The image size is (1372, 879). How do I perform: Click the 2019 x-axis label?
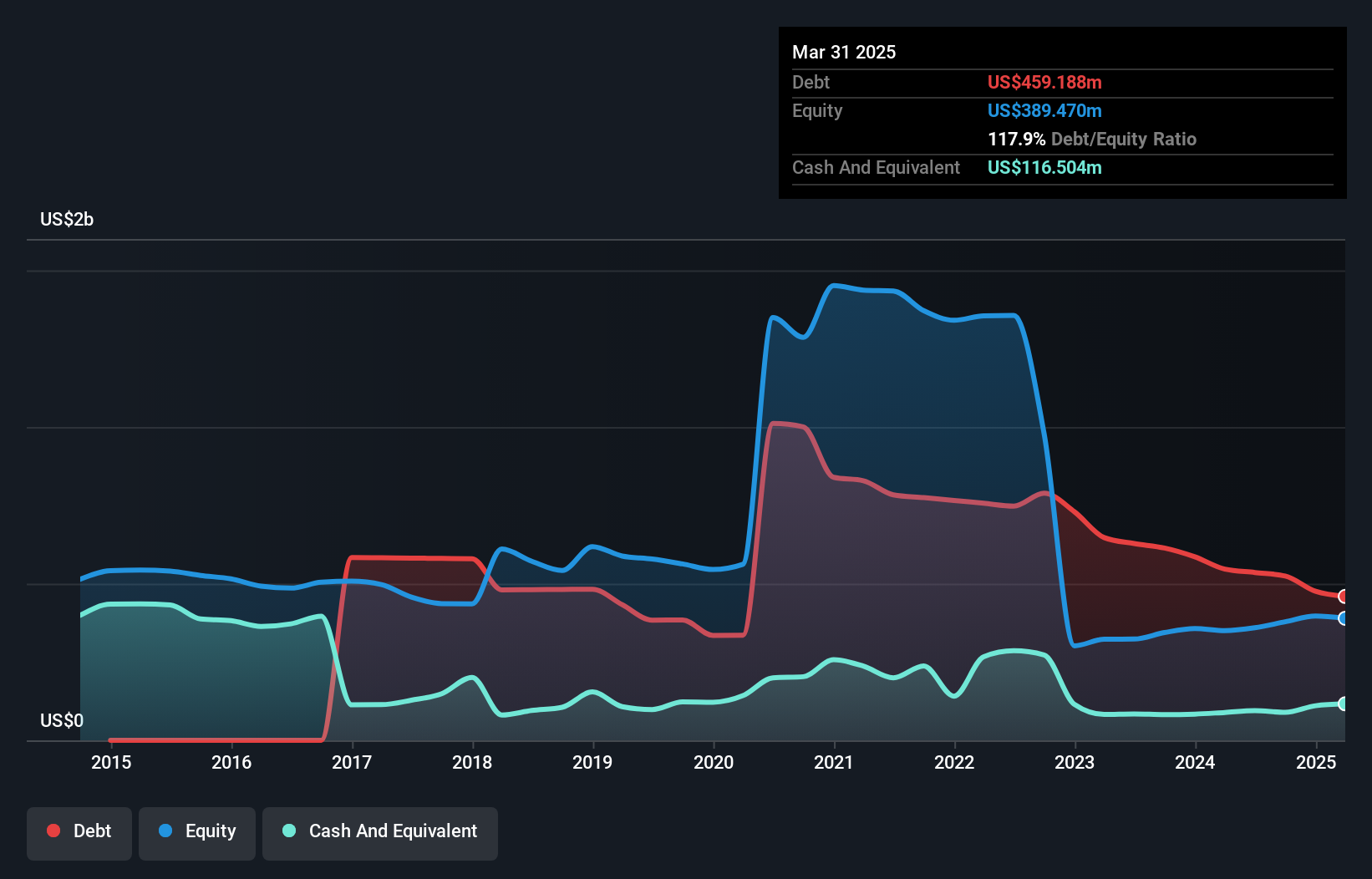point(592,762)
